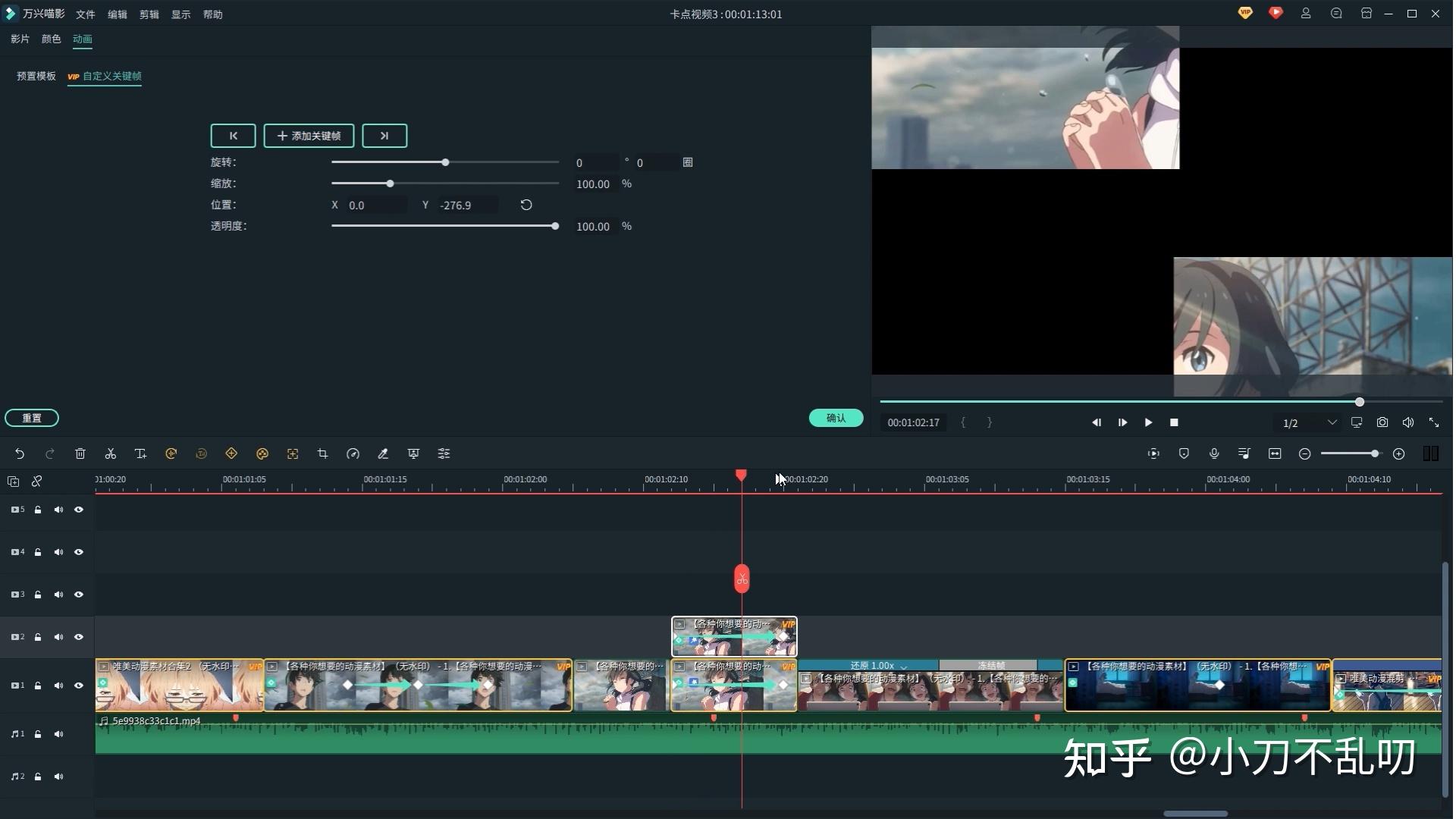Lock video track 1
1456x819 pixels.
point(38,686)
